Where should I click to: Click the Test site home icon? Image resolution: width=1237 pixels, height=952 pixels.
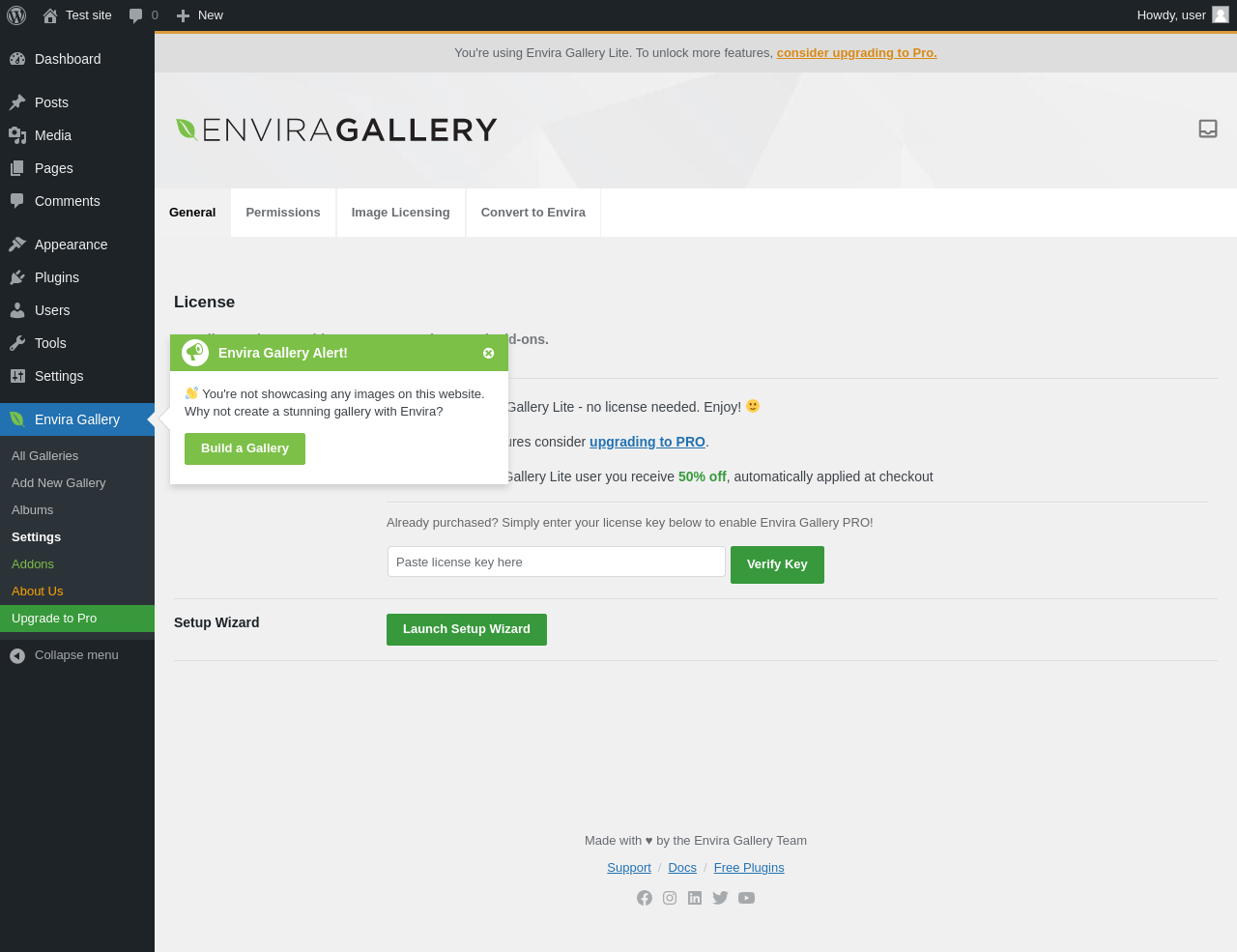50,15
